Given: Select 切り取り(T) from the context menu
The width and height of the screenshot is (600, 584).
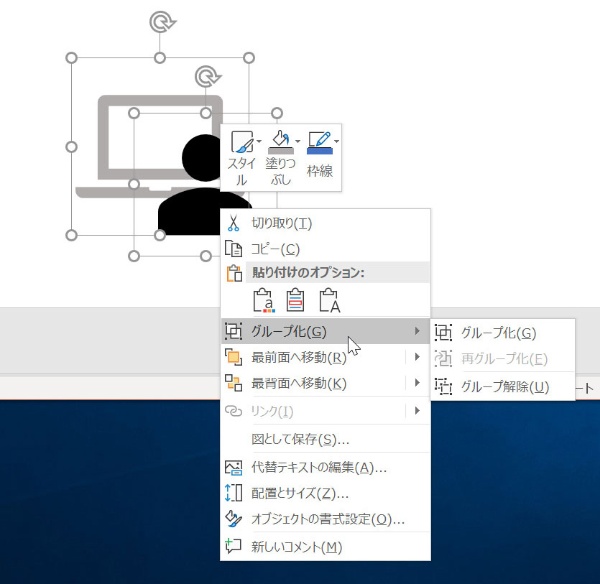Looking at the screenshot, I should pos(281,223).
